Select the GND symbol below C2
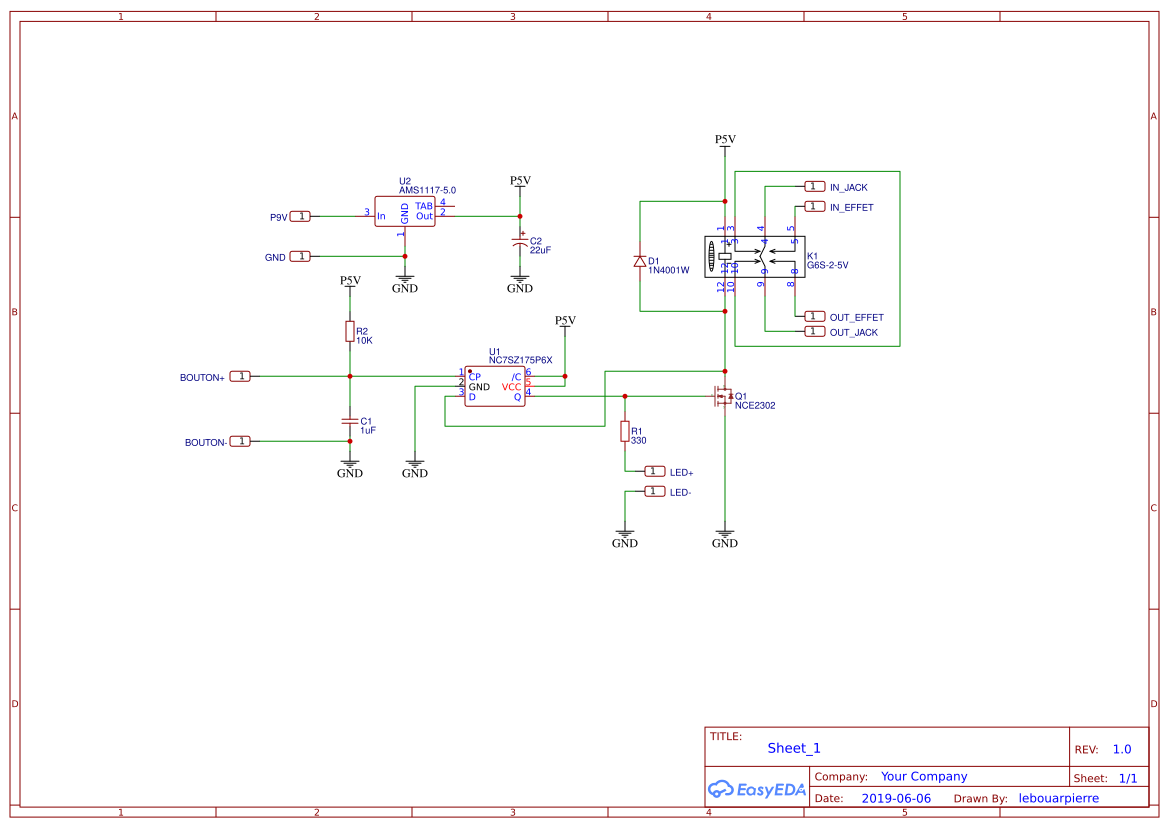 (519, 280)
